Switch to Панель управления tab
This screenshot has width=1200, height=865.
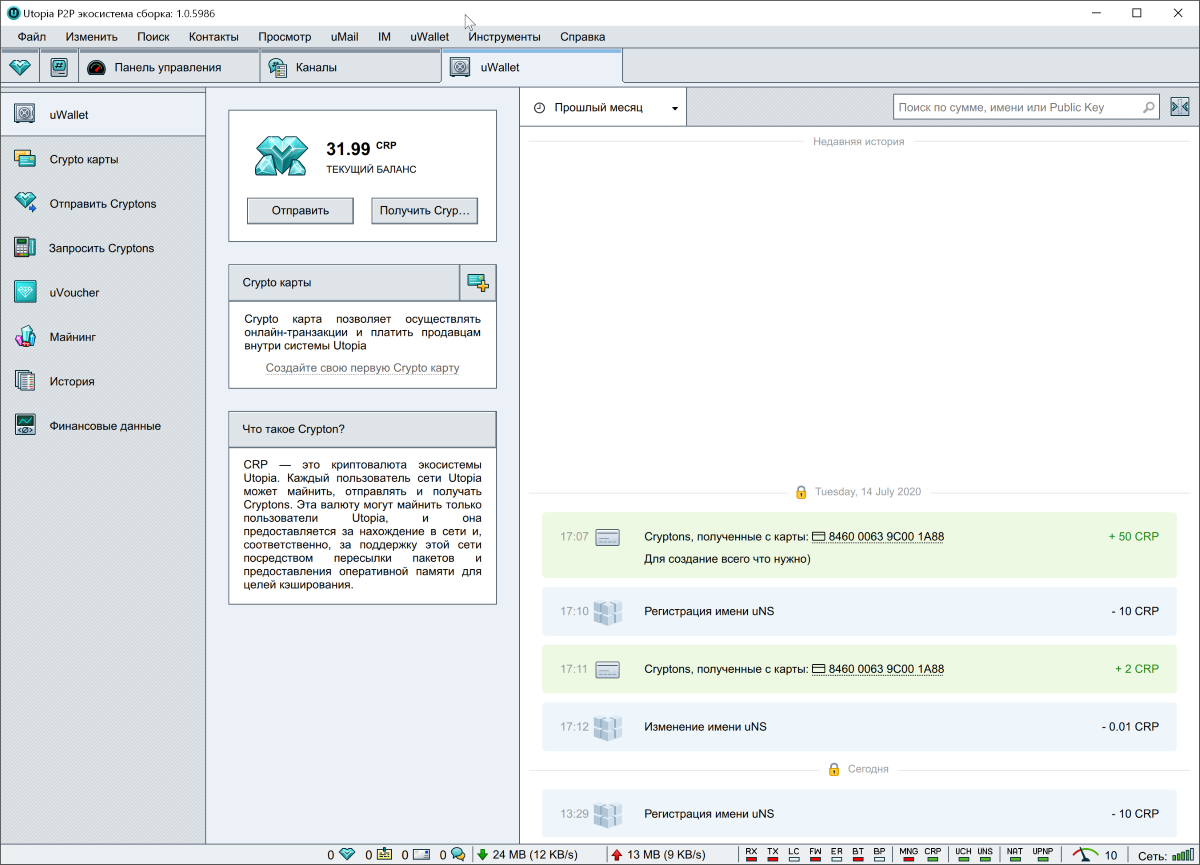coord(168,68)
